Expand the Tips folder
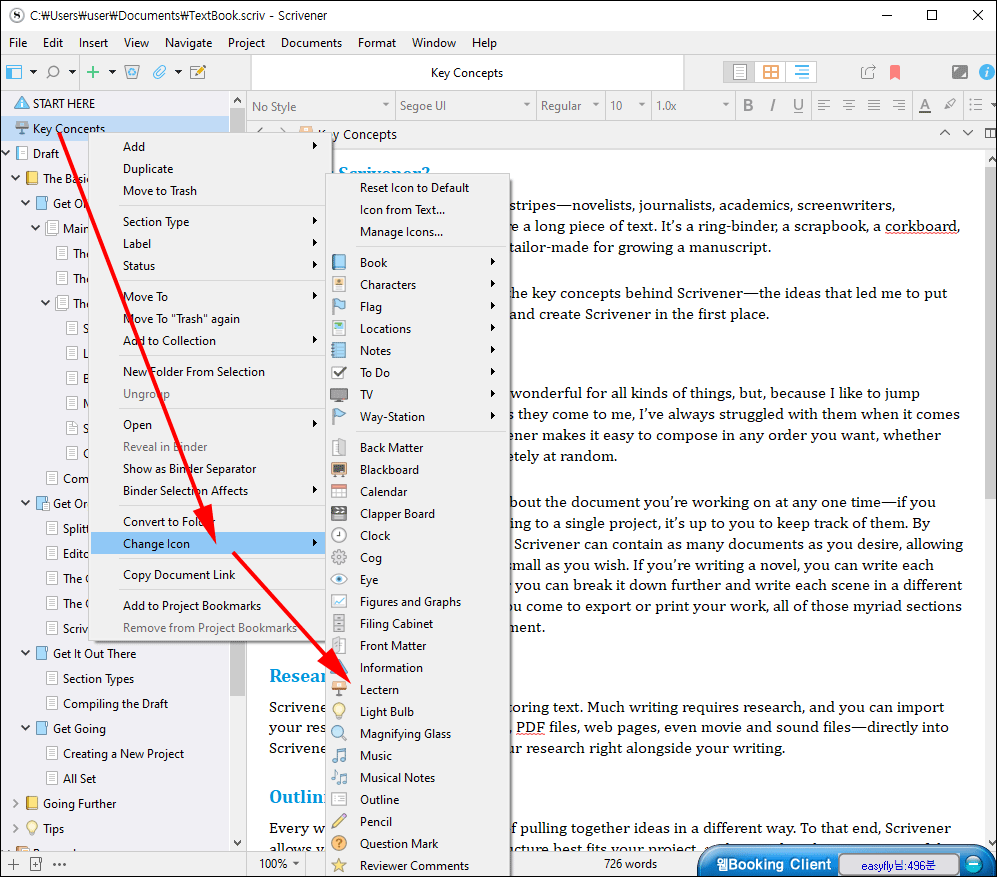Screen dimensions: 997x877 pos(15,828)
